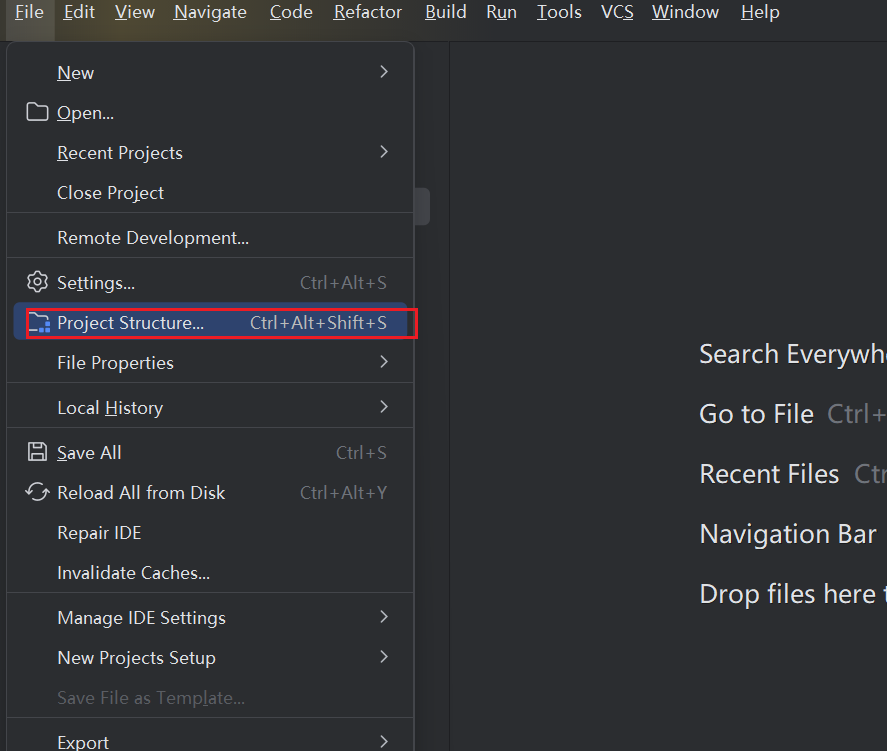The height and width of the screenshot is (751, 887).
Task: Choose Invalidate Caches menu entry
Action: 133,573
